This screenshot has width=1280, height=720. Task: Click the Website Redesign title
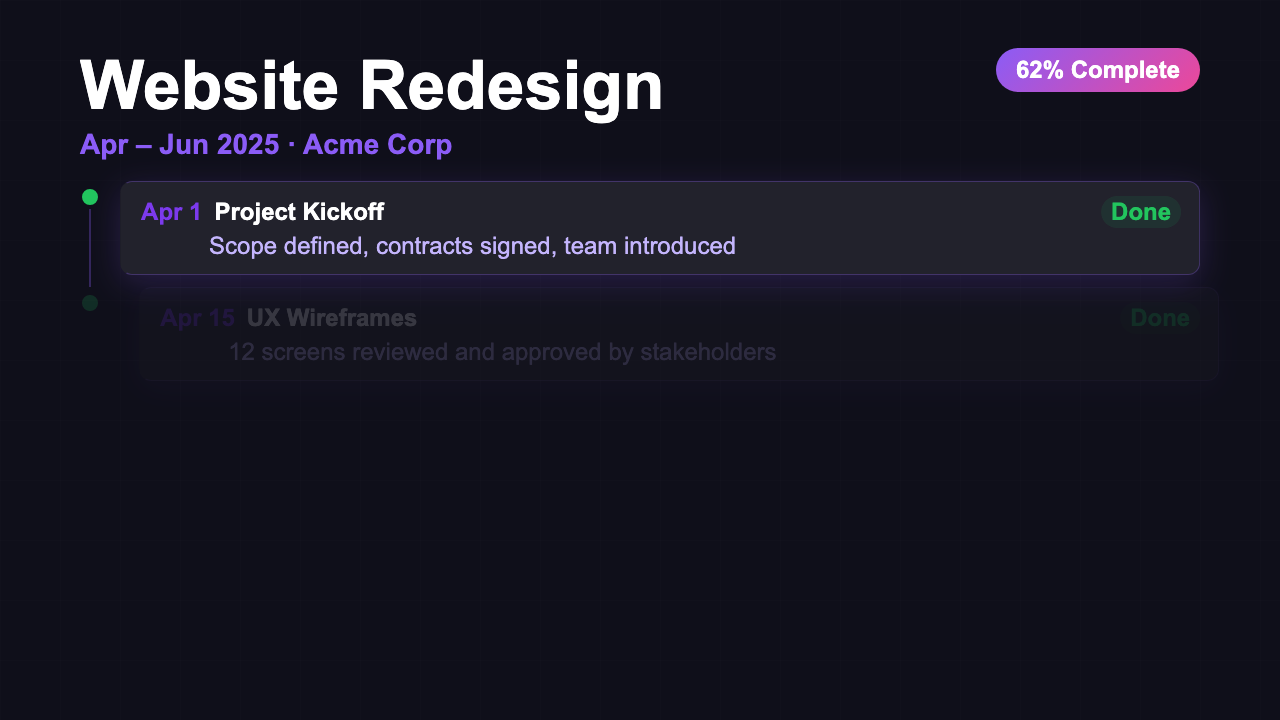[372, 85]
